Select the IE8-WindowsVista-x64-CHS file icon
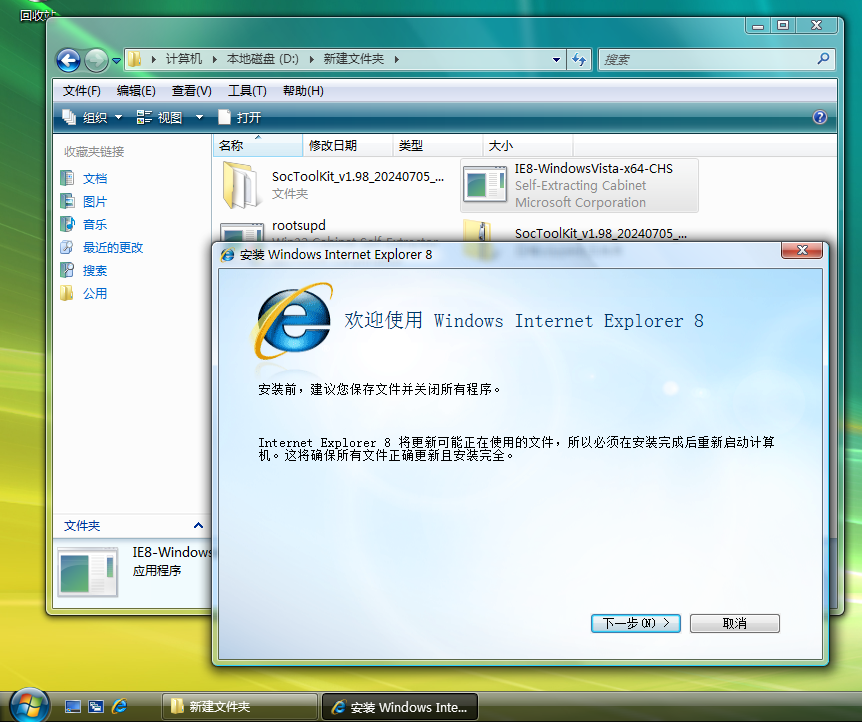The image size is (862, 722). pos(486,185)
